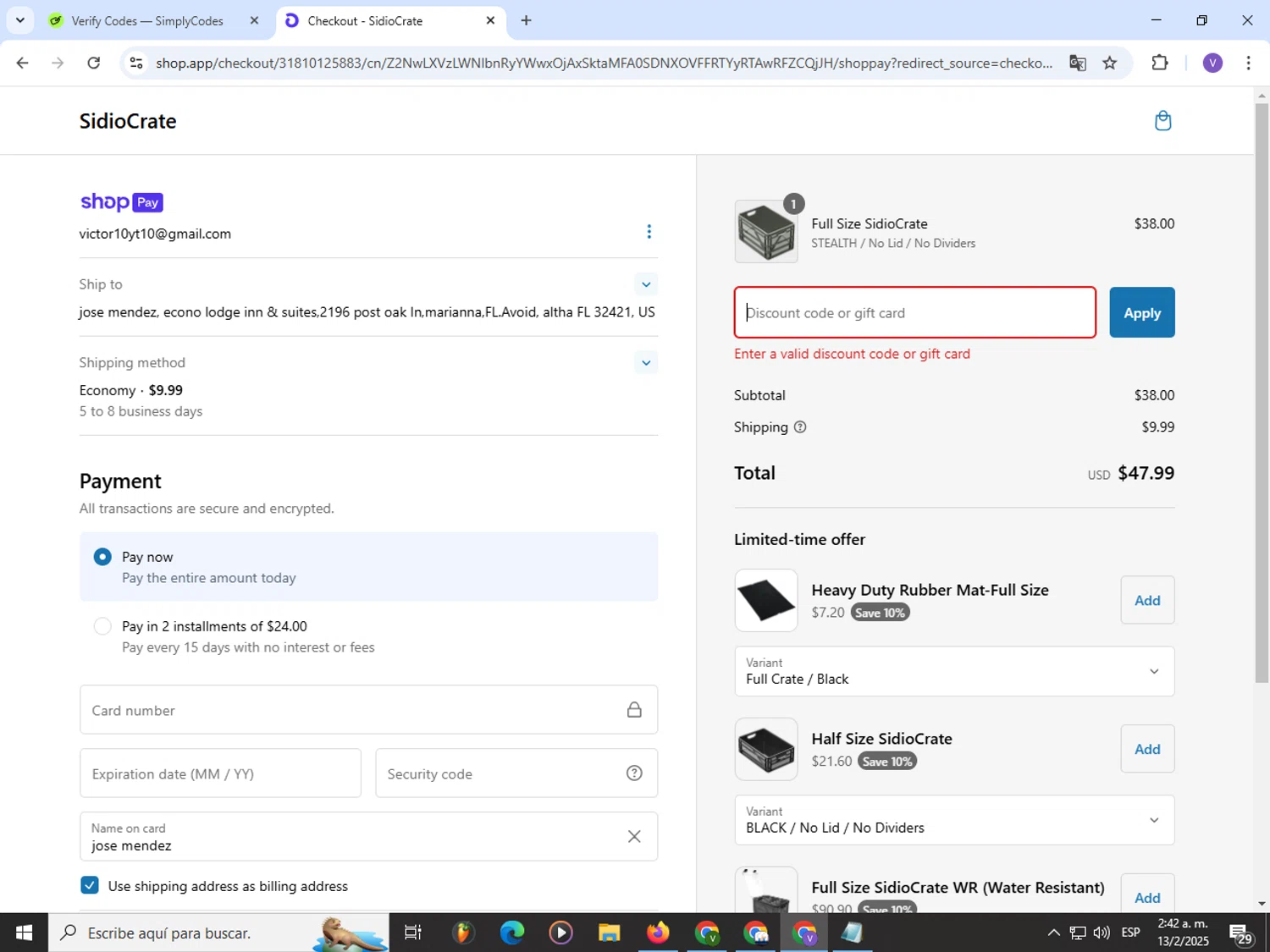
Task: Click the Total amount $47.99
Action: [1146, 473]
